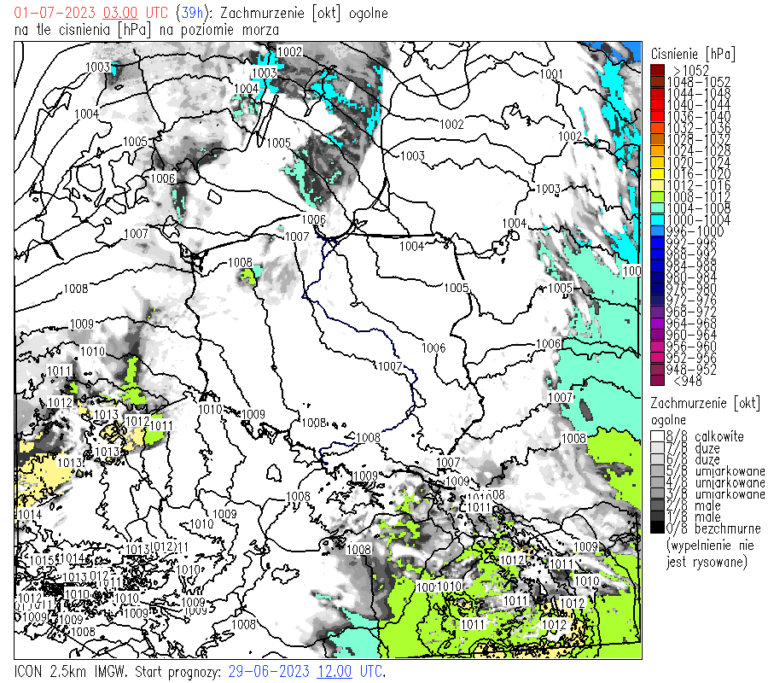
Task: Pick the 1012-1016 hPa legend swatch
Action: pos(656,184)
